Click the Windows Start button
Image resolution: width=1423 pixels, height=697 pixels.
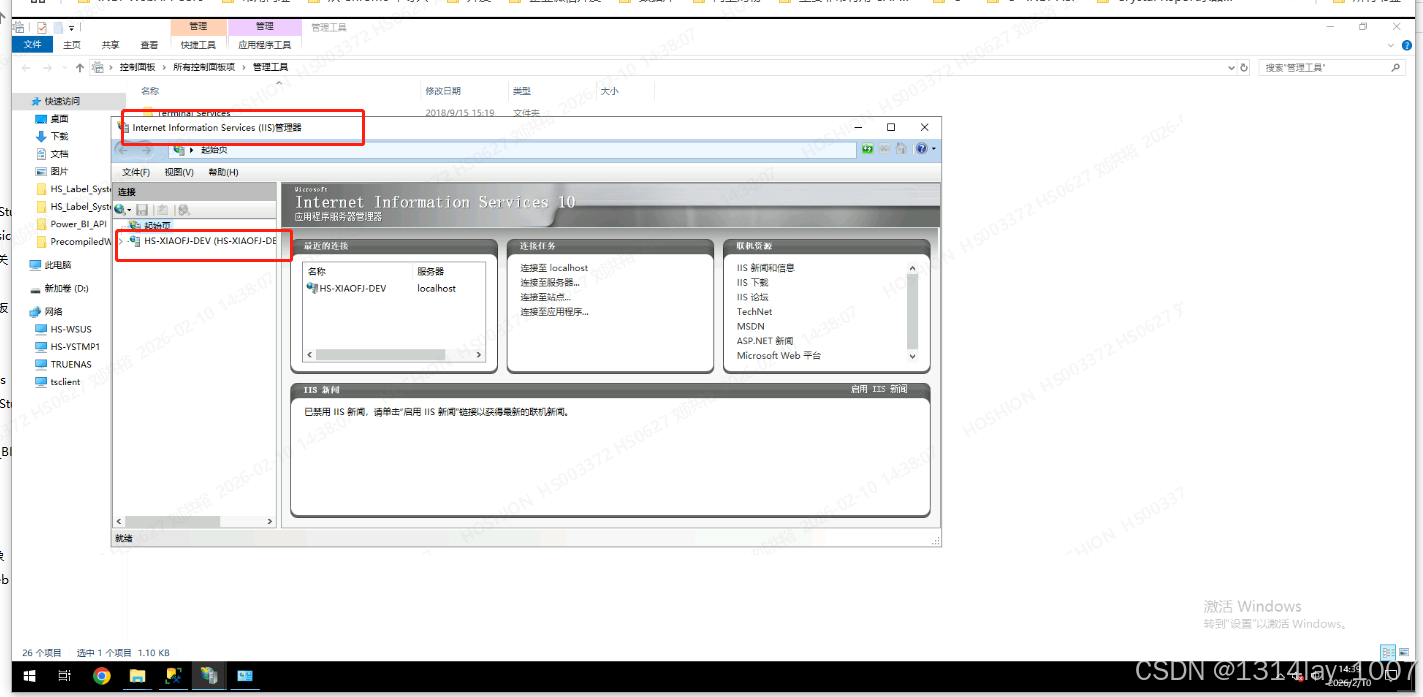tap(28, 676)
